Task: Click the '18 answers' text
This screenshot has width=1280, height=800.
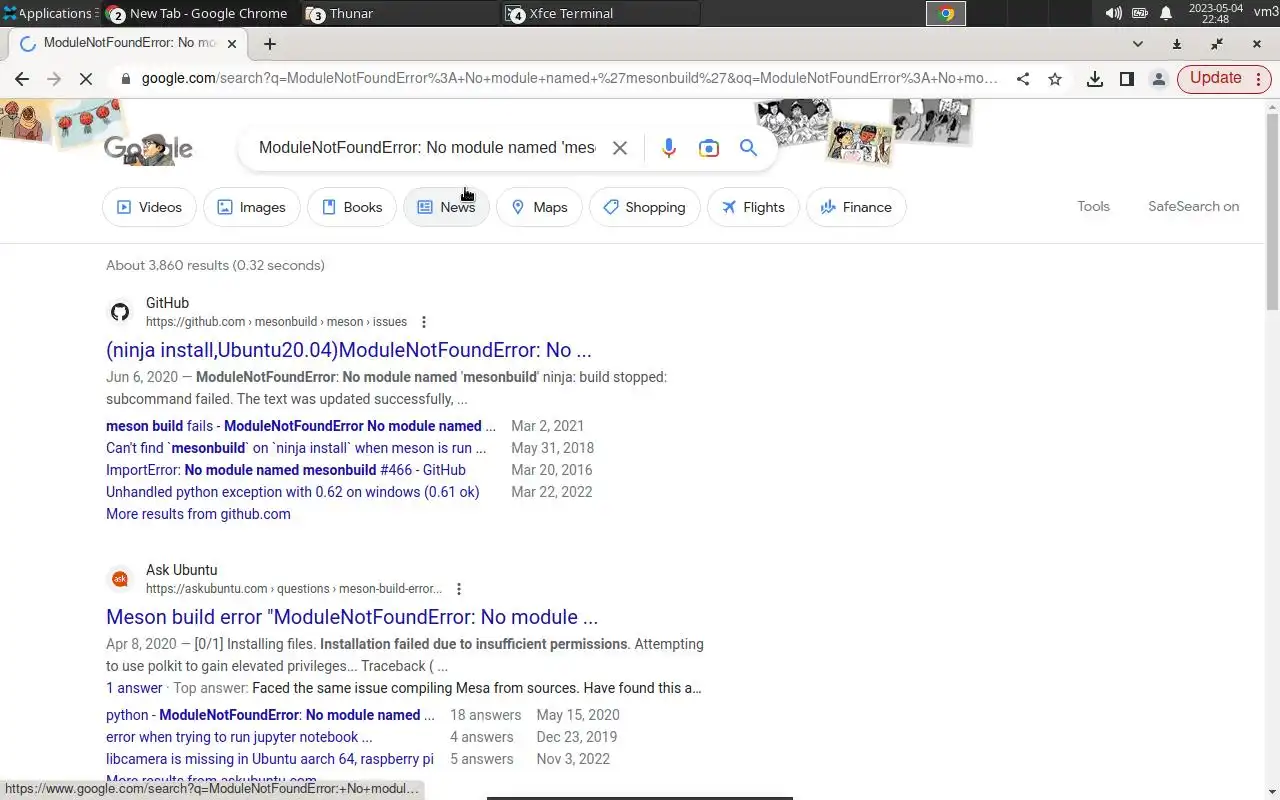Action: [485, 715]
